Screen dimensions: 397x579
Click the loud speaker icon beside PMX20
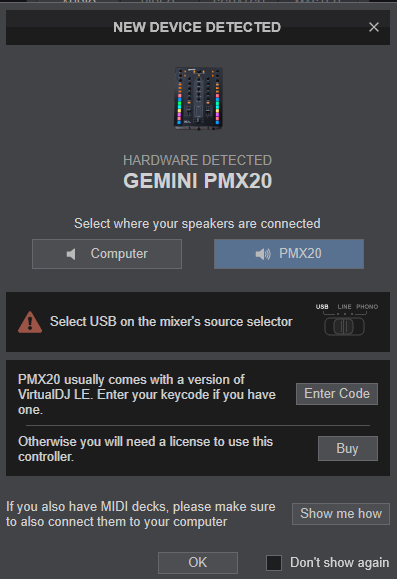tap(263, 254)
